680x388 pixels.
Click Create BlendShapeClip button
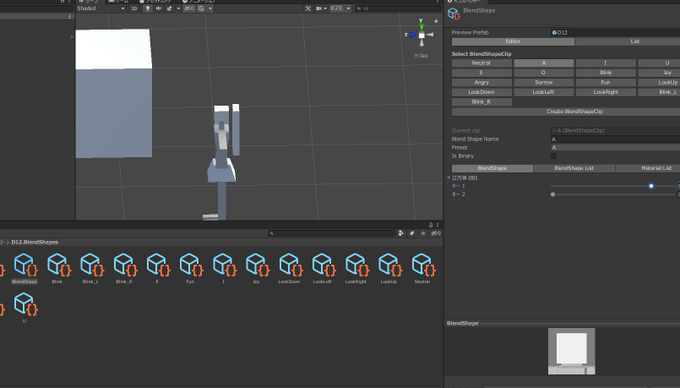pos(566,111)
